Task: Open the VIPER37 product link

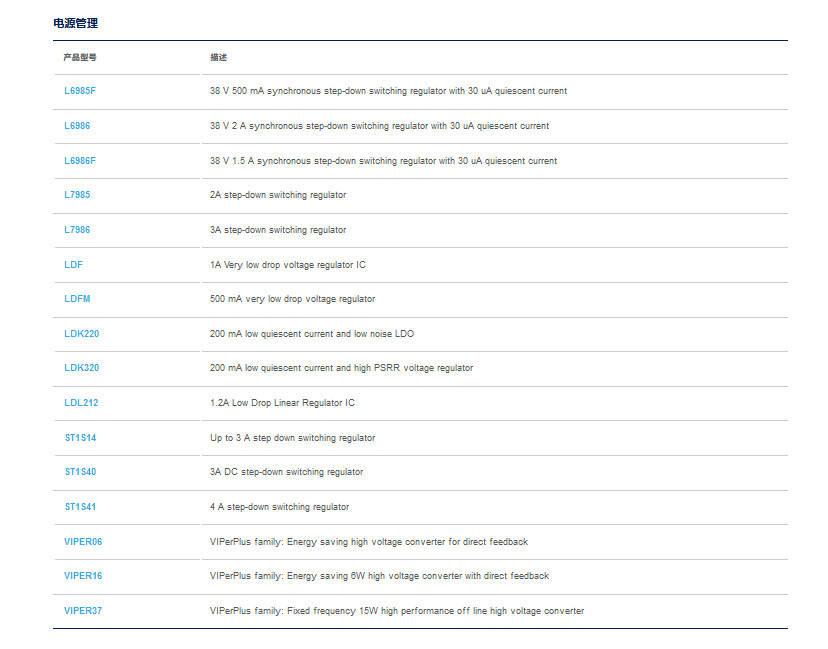Action: tap(83, 611)
